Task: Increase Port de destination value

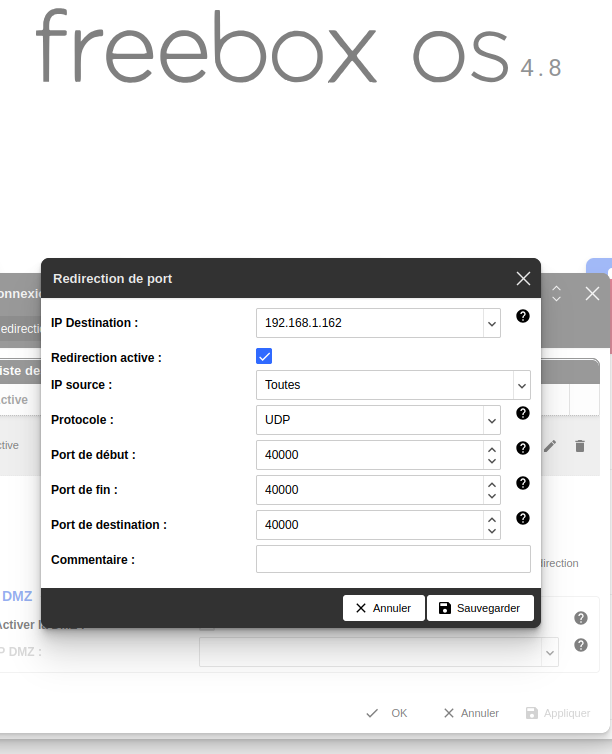Action: click(x=492, y=520)
